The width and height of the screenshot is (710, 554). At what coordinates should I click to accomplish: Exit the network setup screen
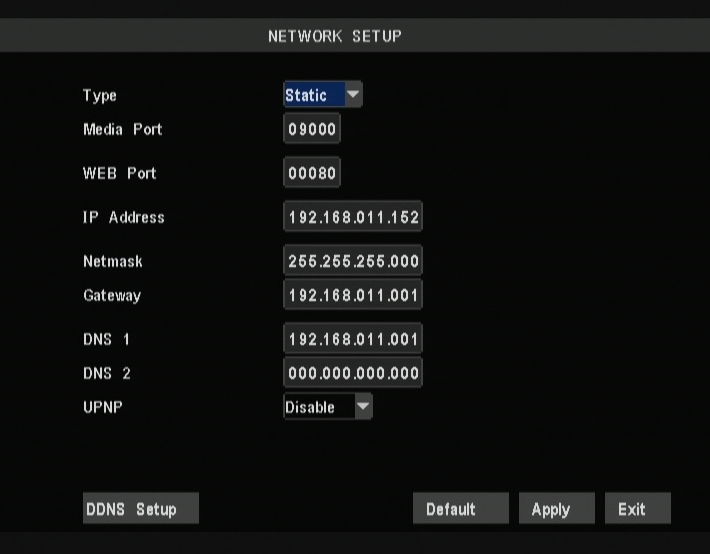click(637, 509)
